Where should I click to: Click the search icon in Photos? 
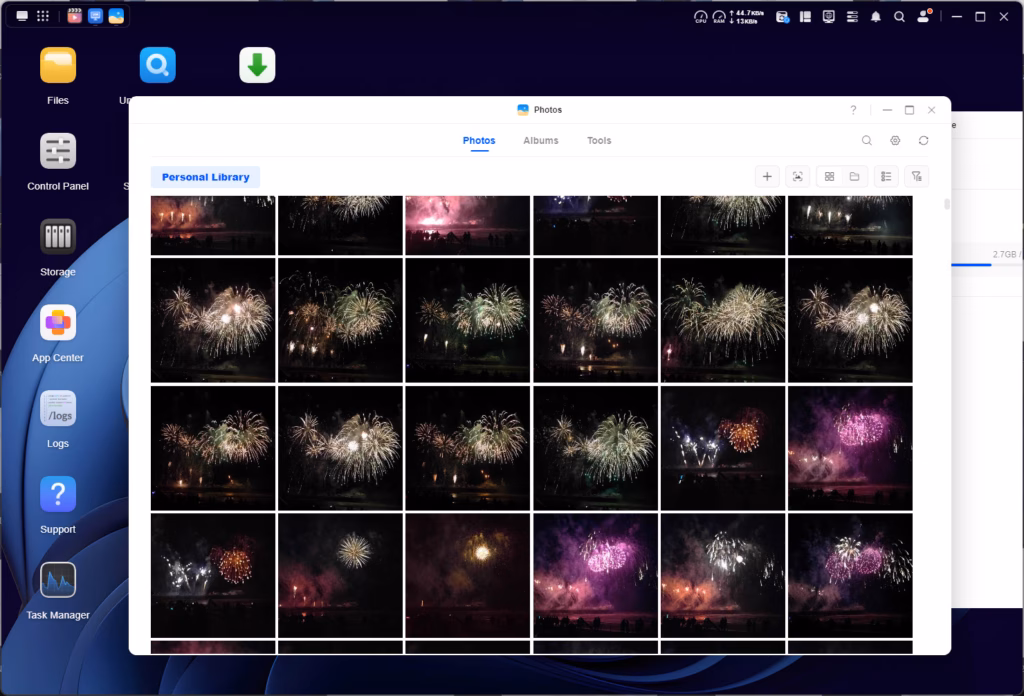click(867, 141)
